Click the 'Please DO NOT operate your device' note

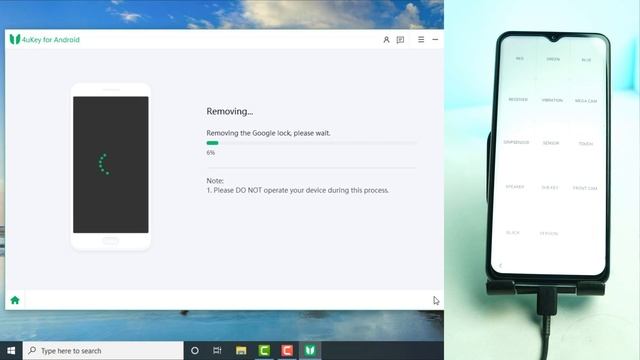(298, 190)
